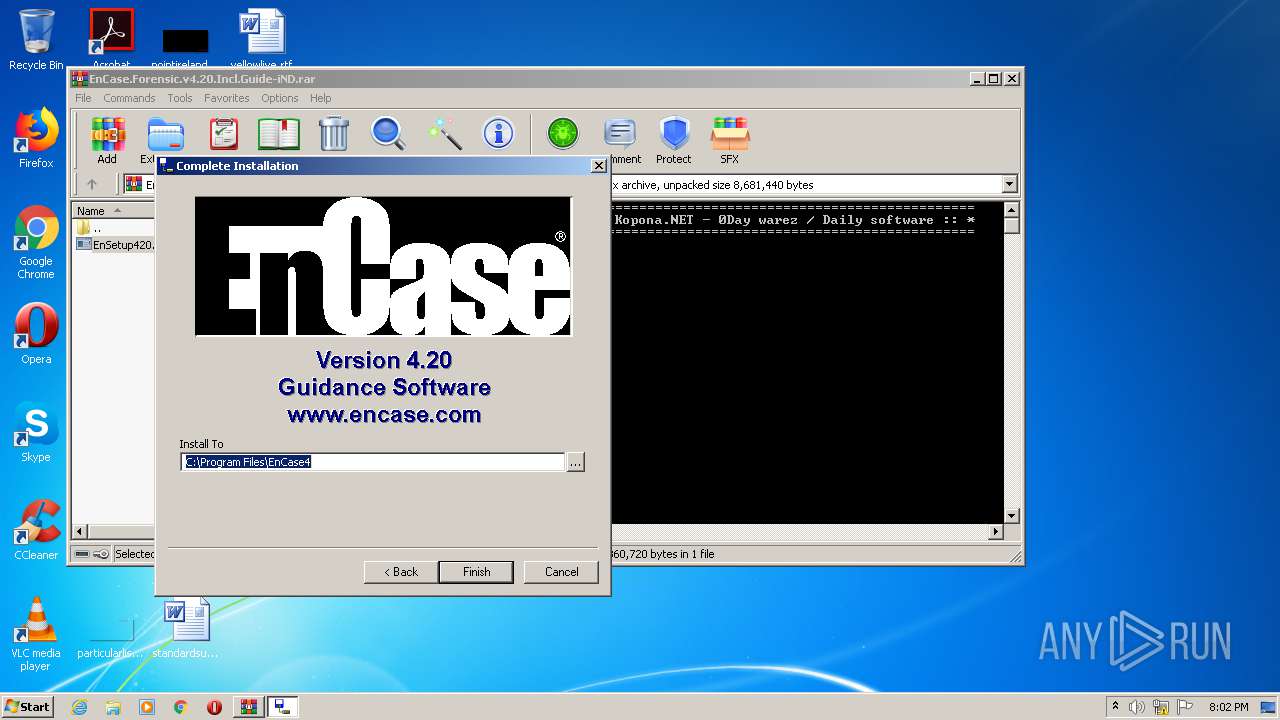Click the installer taskbar button
The image size is (1280, 720).
[x=282, y=707]
